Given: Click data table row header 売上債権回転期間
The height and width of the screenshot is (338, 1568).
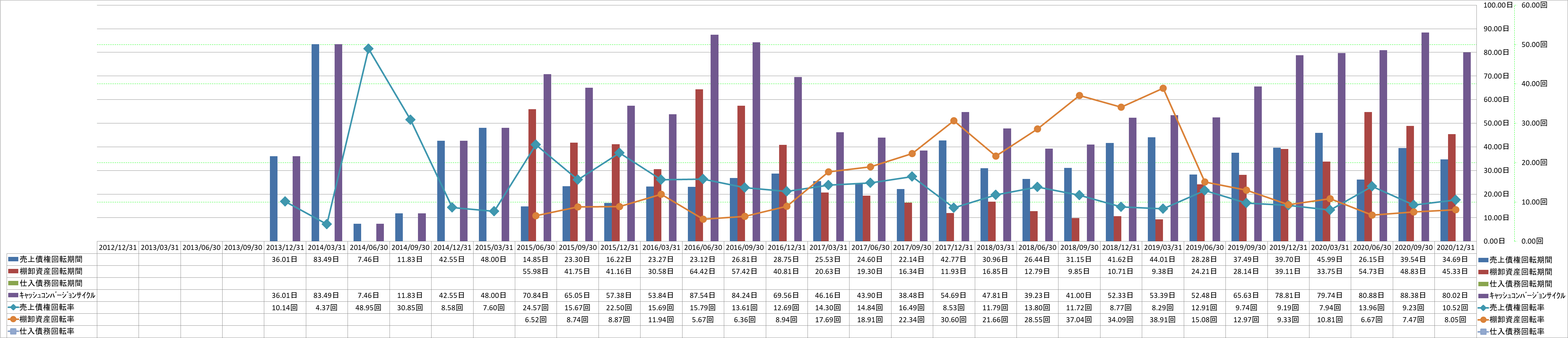Looking at the screenshot, I should (46, 259).
